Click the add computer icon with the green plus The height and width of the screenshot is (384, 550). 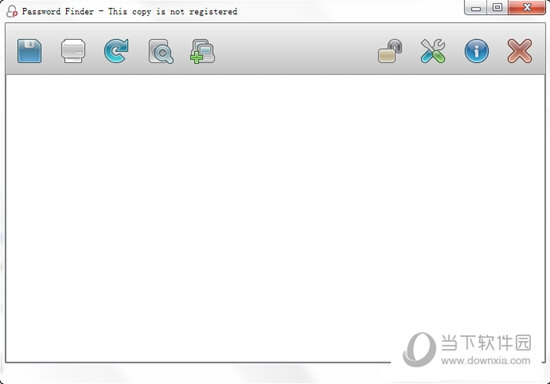(x=203, y=51)
